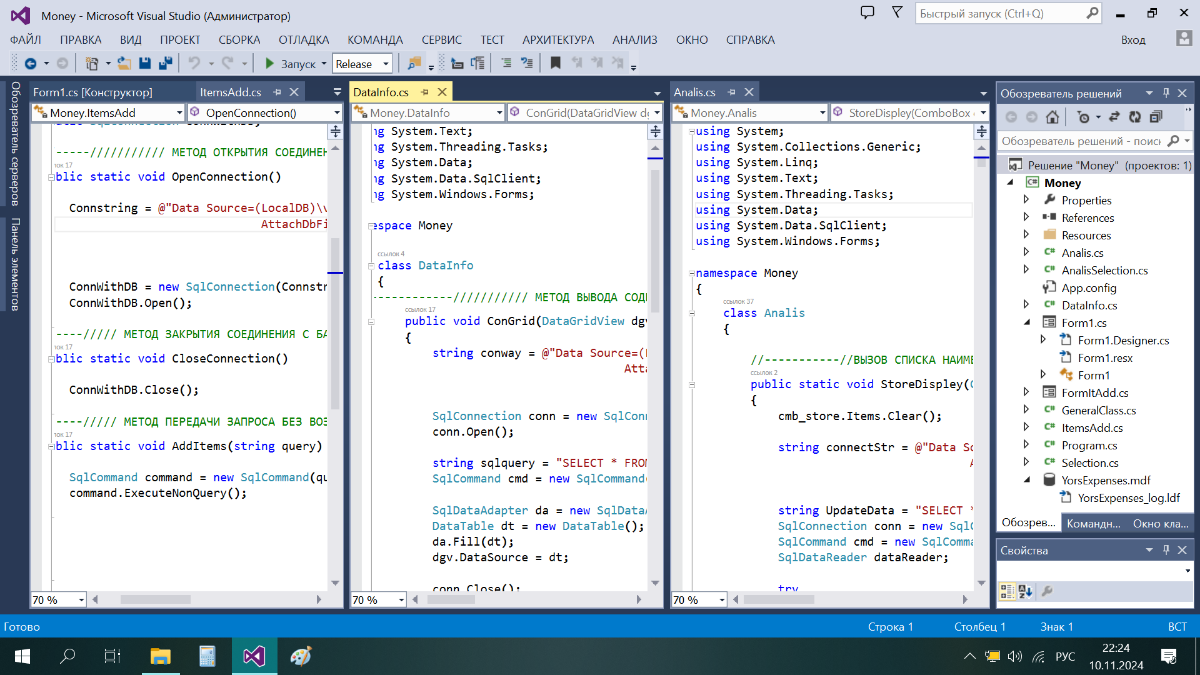Click the Save All icon
The height and width of the screenshot is (675, 1200).
(x=166, y=63)
